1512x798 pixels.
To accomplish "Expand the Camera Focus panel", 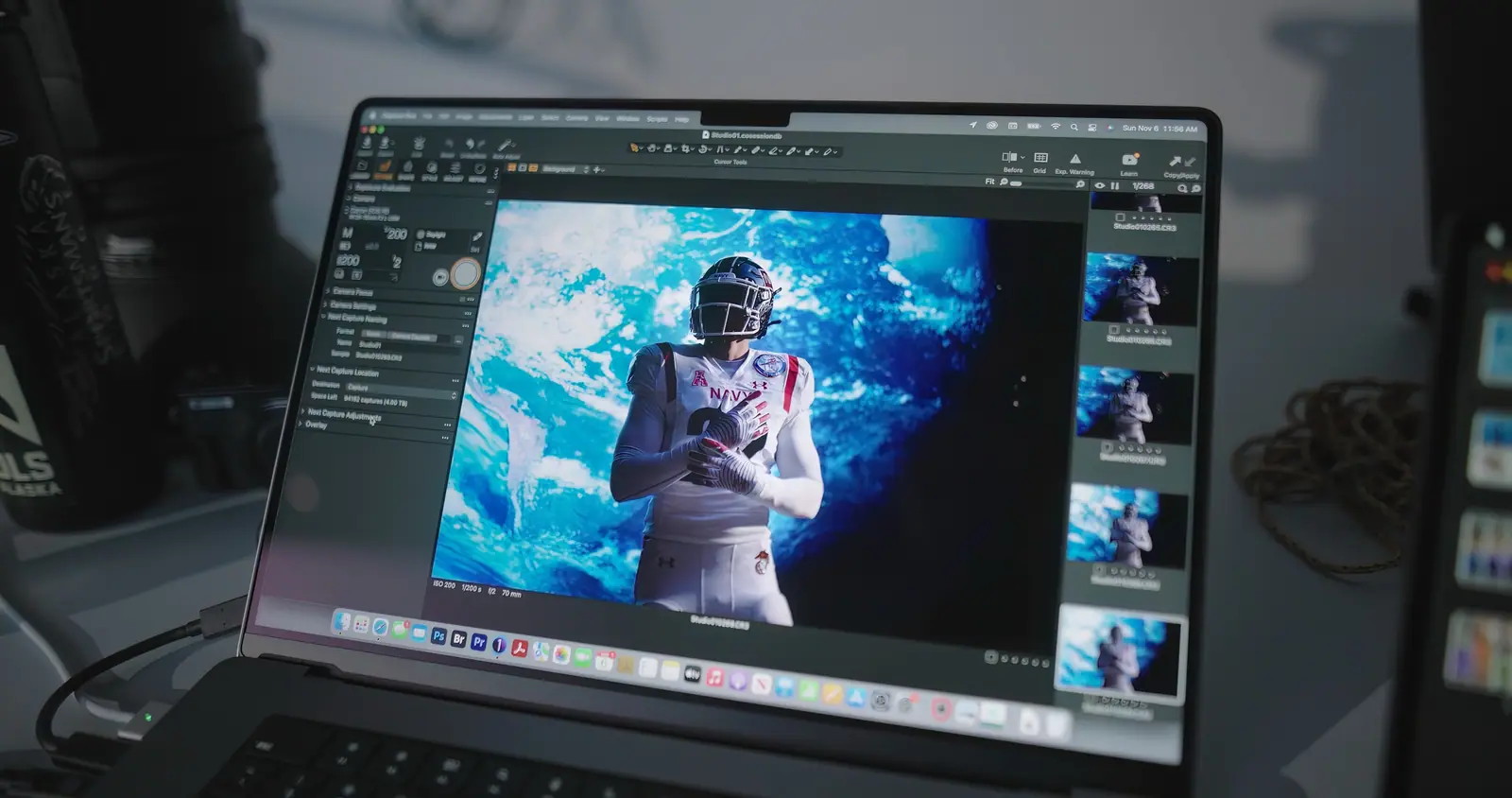I will [x=328, y=290].
